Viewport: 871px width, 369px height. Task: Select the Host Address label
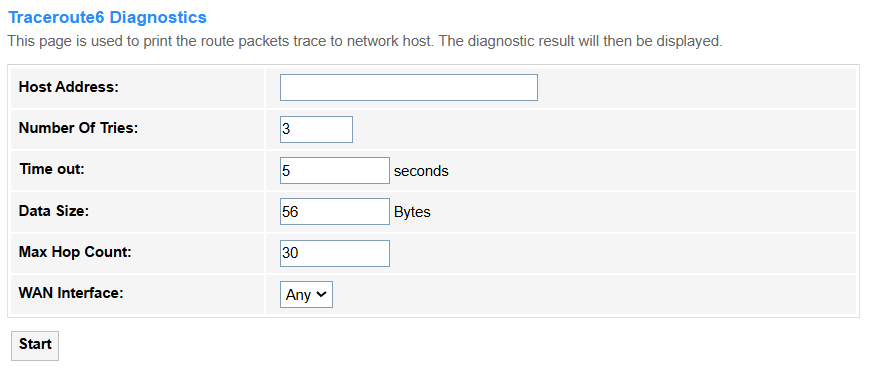(x=69, y=87)
